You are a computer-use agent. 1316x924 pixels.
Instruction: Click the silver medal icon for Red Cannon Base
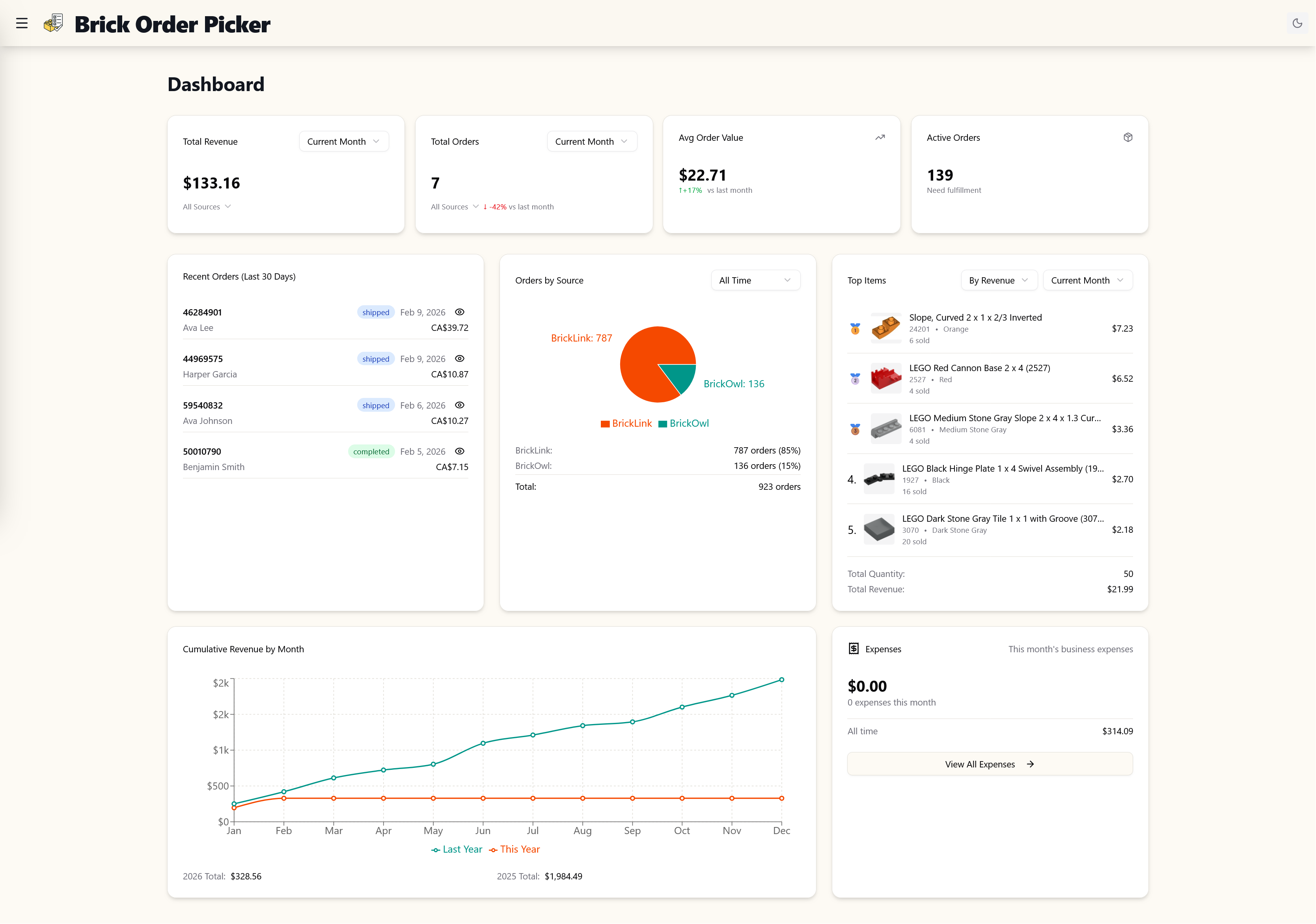tap(855, 379)
